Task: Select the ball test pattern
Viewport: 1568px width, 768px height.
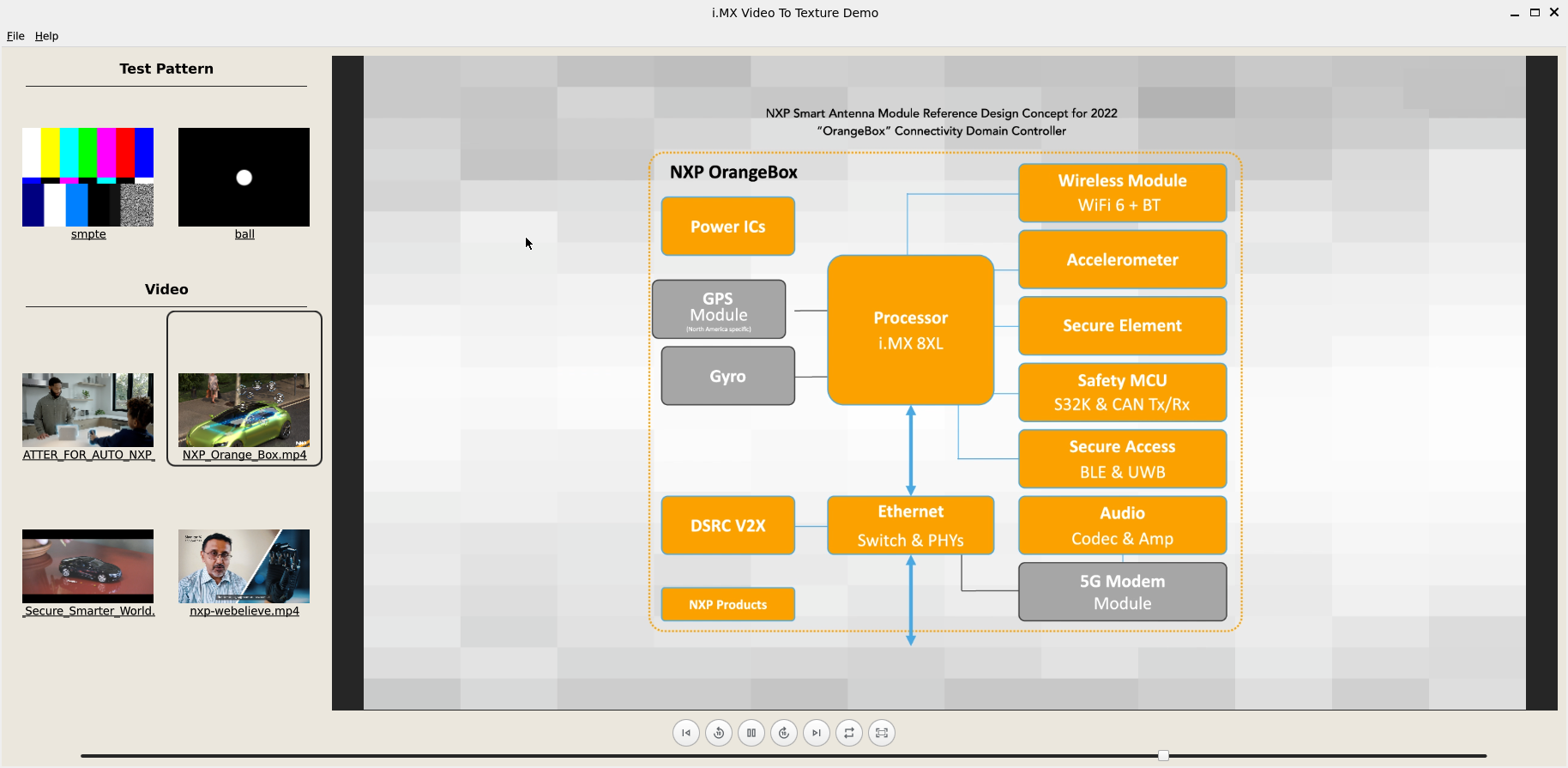Action: pos(244,178)
